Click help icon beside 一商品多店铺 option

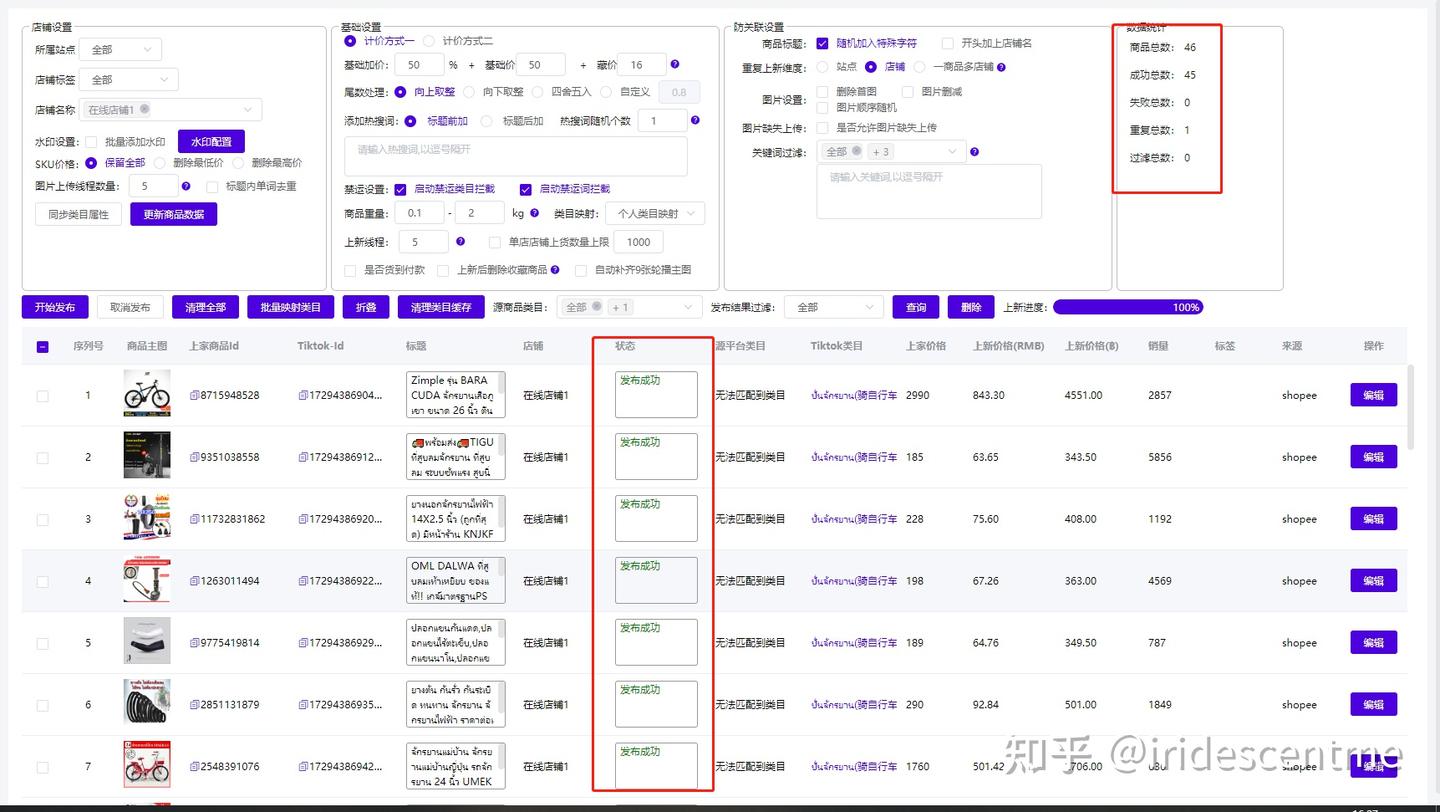1001,68
